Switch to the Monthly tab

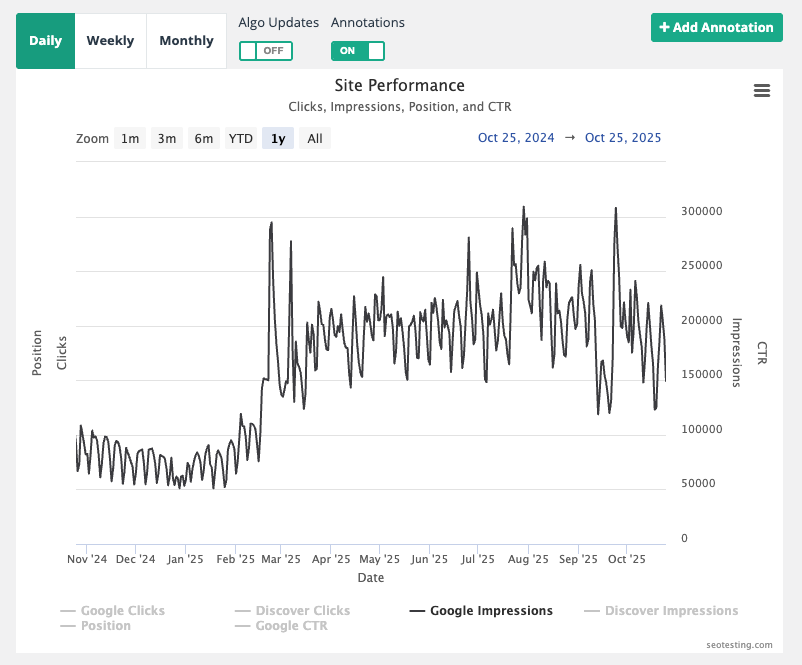[186, 41]
